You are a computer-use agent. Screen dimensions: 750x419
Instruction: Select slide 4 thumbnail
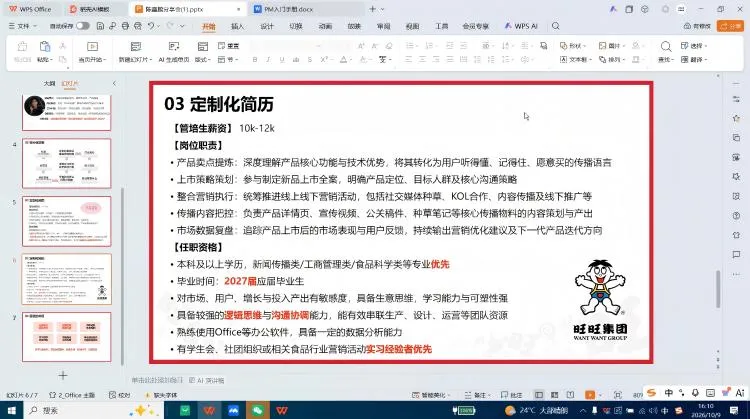(66, 164)
